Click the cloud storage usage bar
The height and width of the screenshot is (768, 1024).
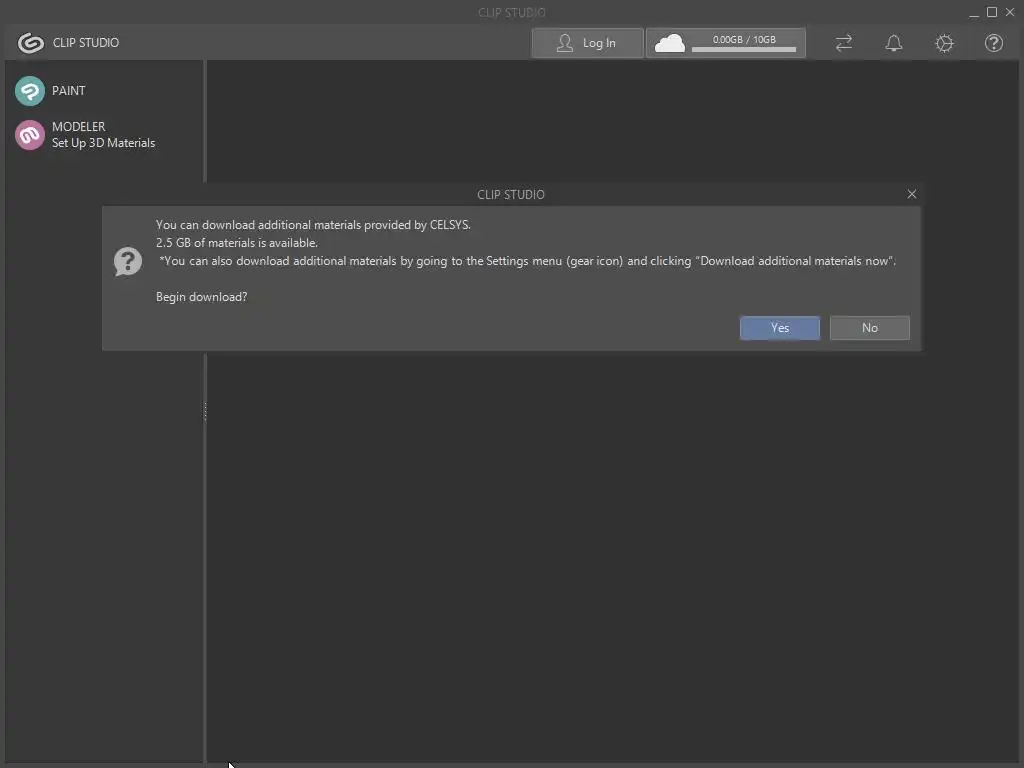coord(744,49)
